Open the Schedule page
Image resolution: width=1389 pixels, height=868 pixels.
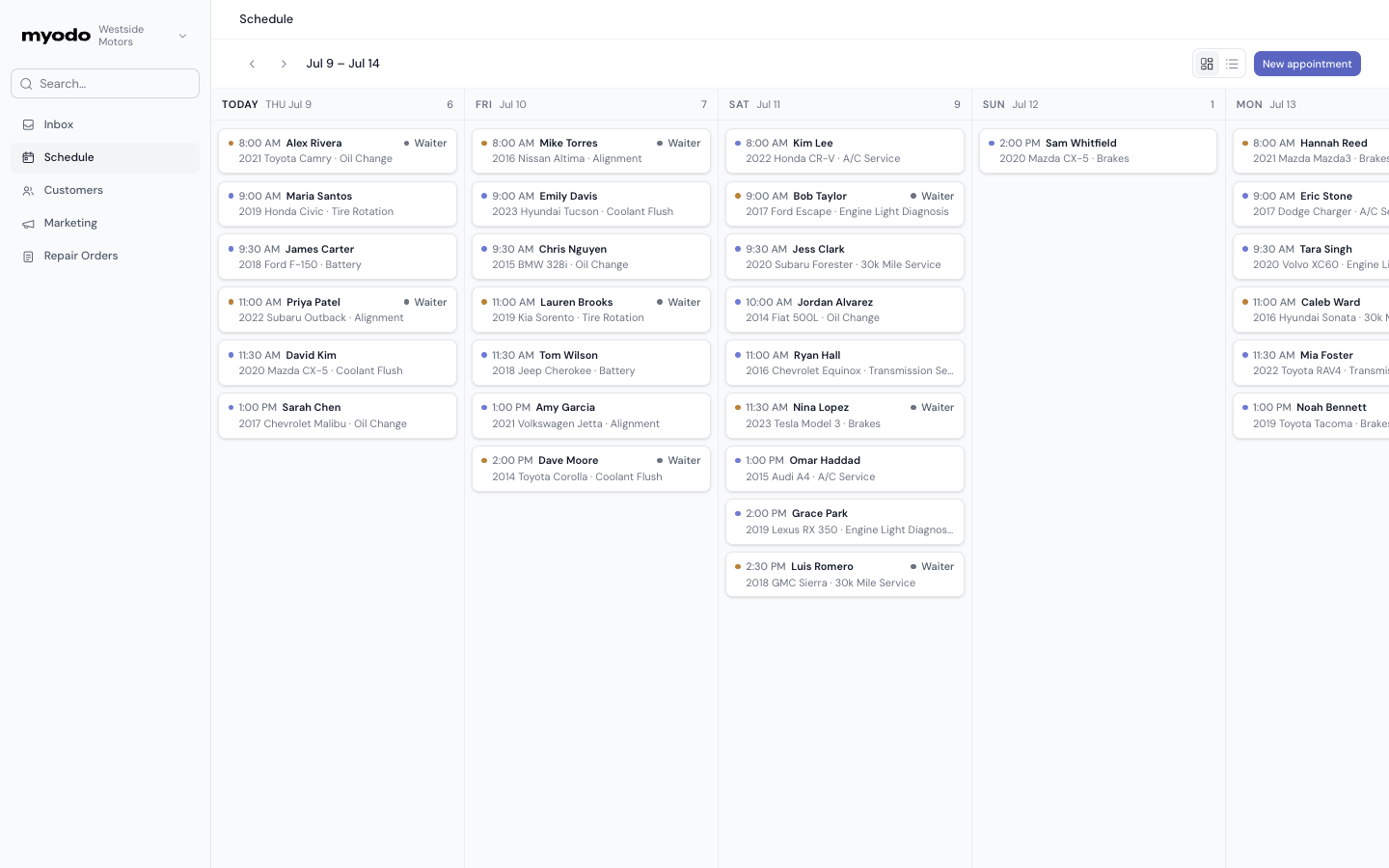(x=105, y=157)
